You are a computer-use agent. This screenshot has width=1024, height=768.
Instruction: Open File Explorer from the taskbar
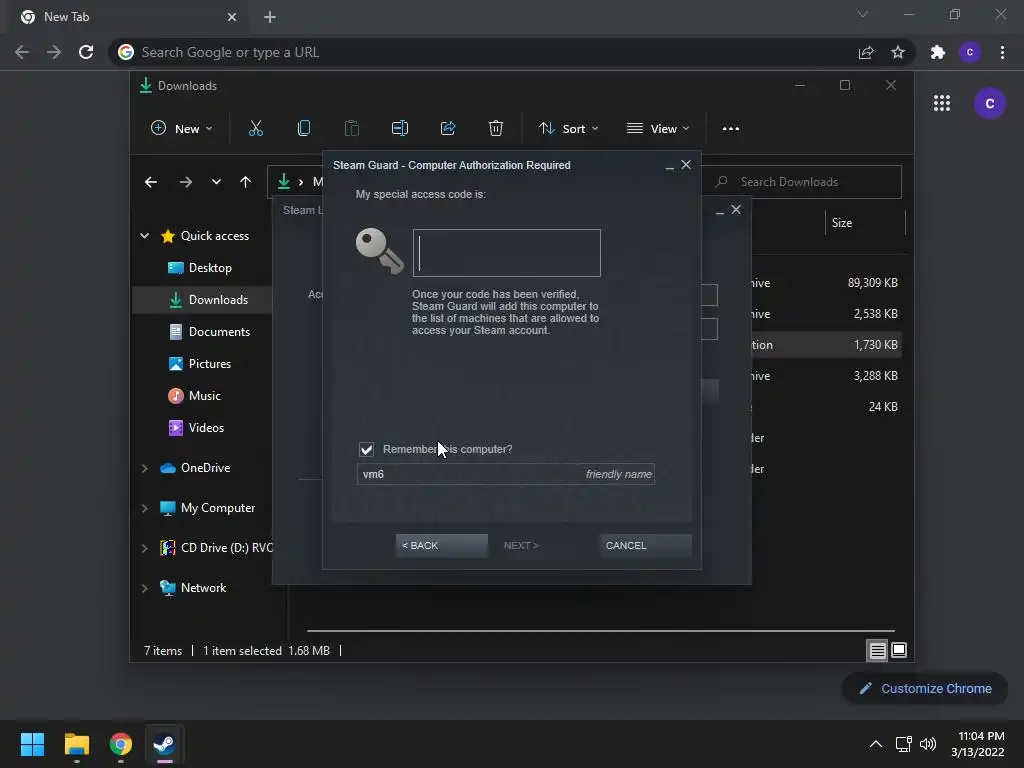[x=76, y=744]
